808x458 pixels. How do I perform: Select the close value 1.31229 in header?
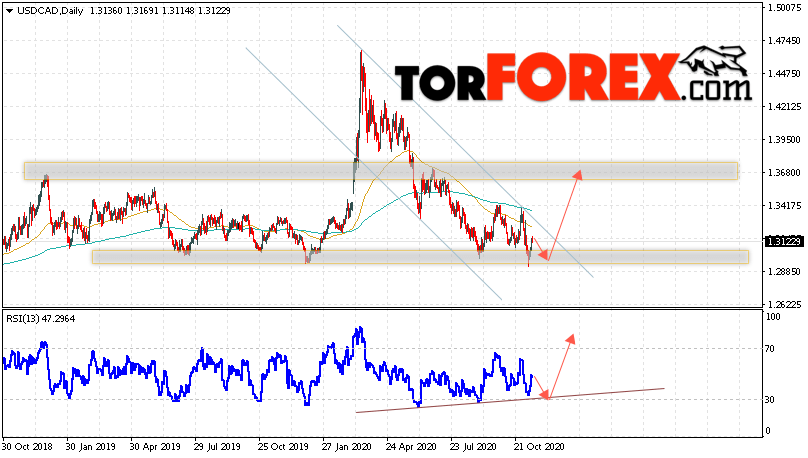pyautogui.click(x=214, y=11)
